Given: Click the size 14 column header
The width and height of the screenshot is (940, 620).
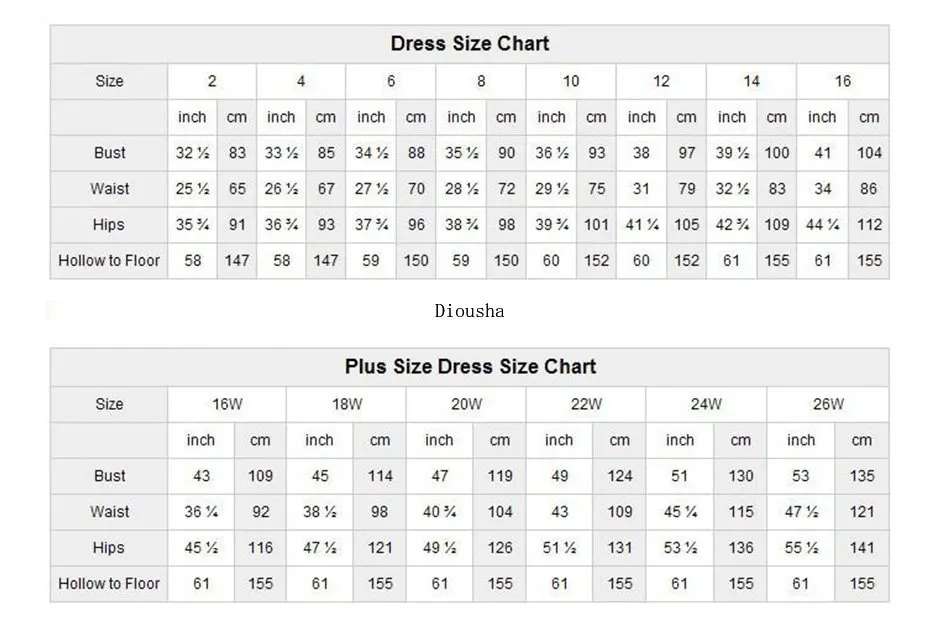Looking at the screenshot, I should (x=751, y=81).
